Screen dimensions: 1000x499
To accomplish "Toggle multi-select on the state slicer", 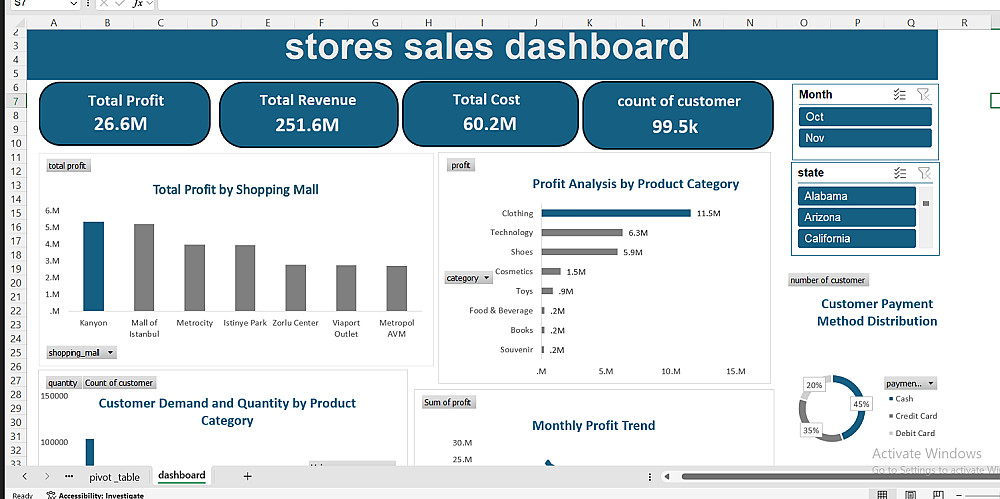I will click(x=900, y=173).
